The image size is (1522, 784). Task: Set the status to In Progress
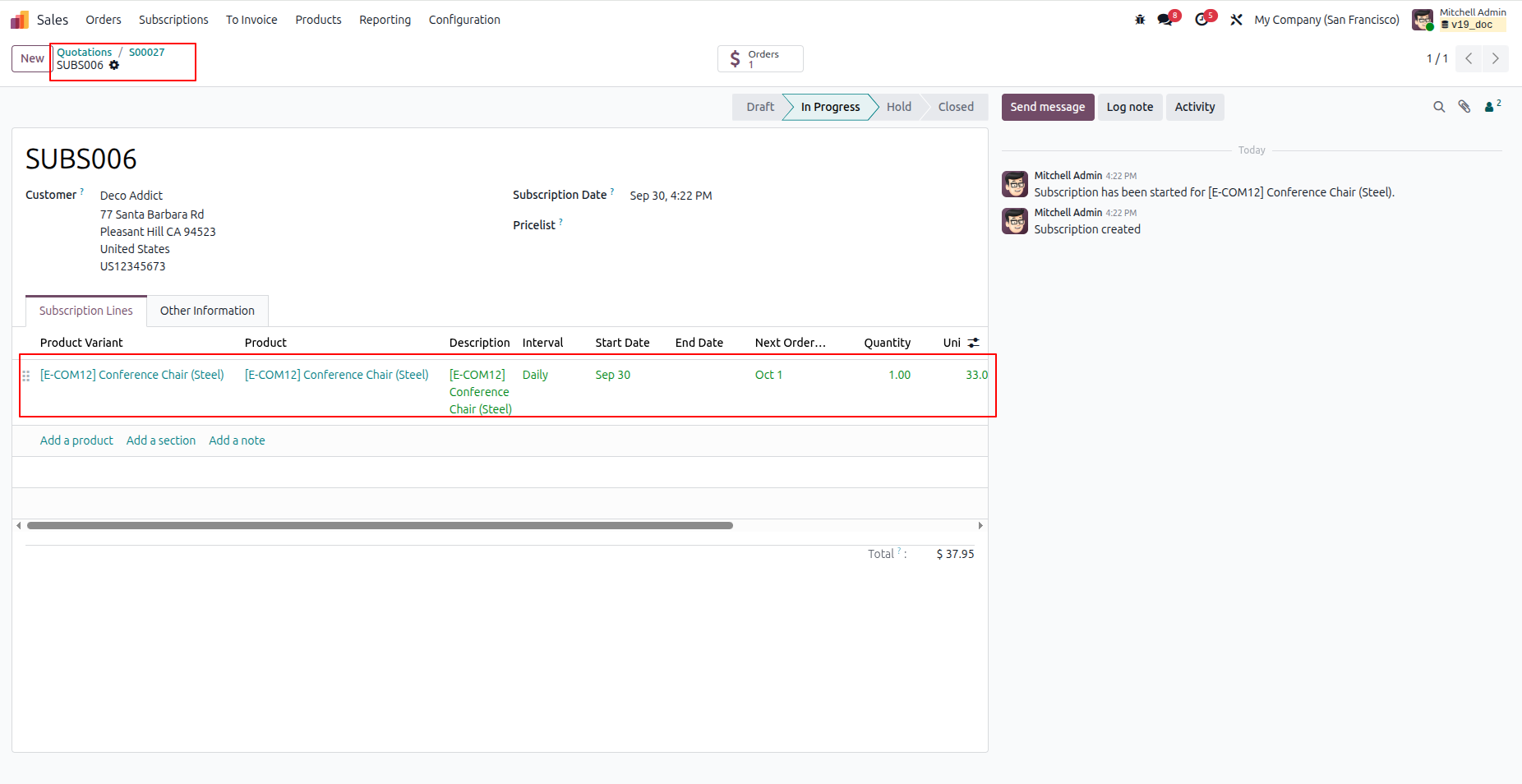click(830, 107)
